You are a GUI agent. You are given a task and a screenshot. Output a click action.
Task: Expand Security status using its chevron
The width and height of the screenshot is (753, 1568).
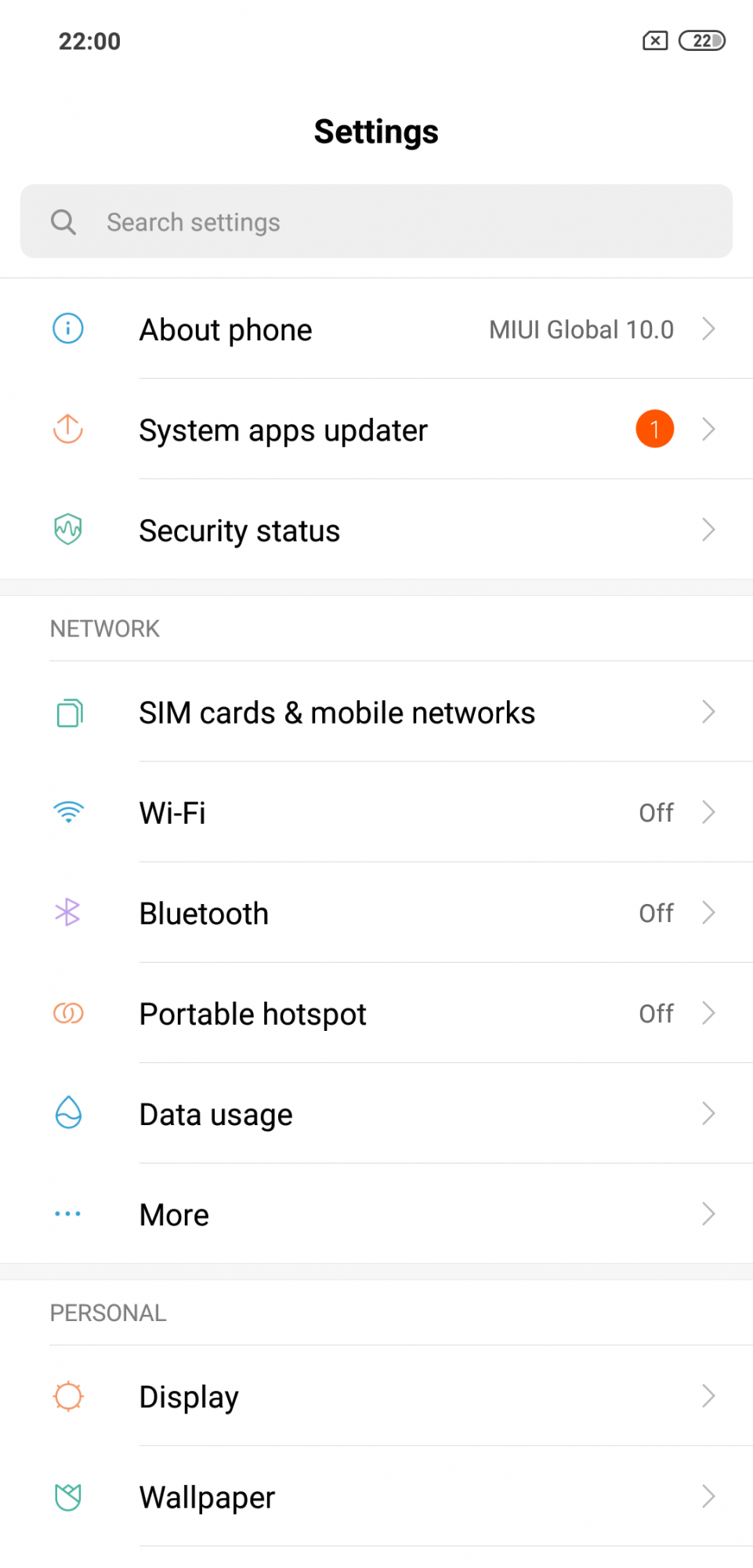[708, 530]
